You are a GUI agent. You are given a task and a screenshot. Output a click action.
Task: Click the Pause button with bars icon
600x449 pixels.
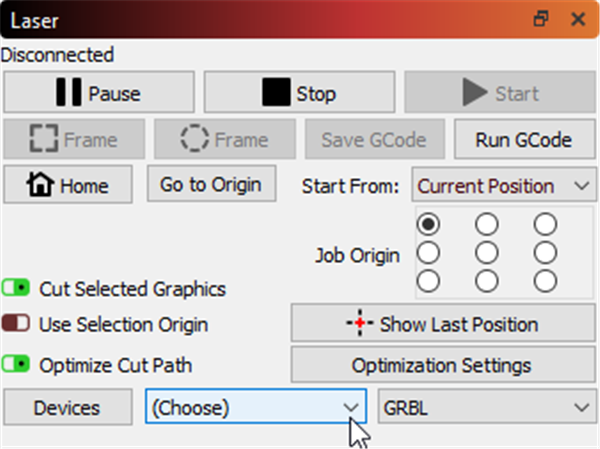coord(99,94)
